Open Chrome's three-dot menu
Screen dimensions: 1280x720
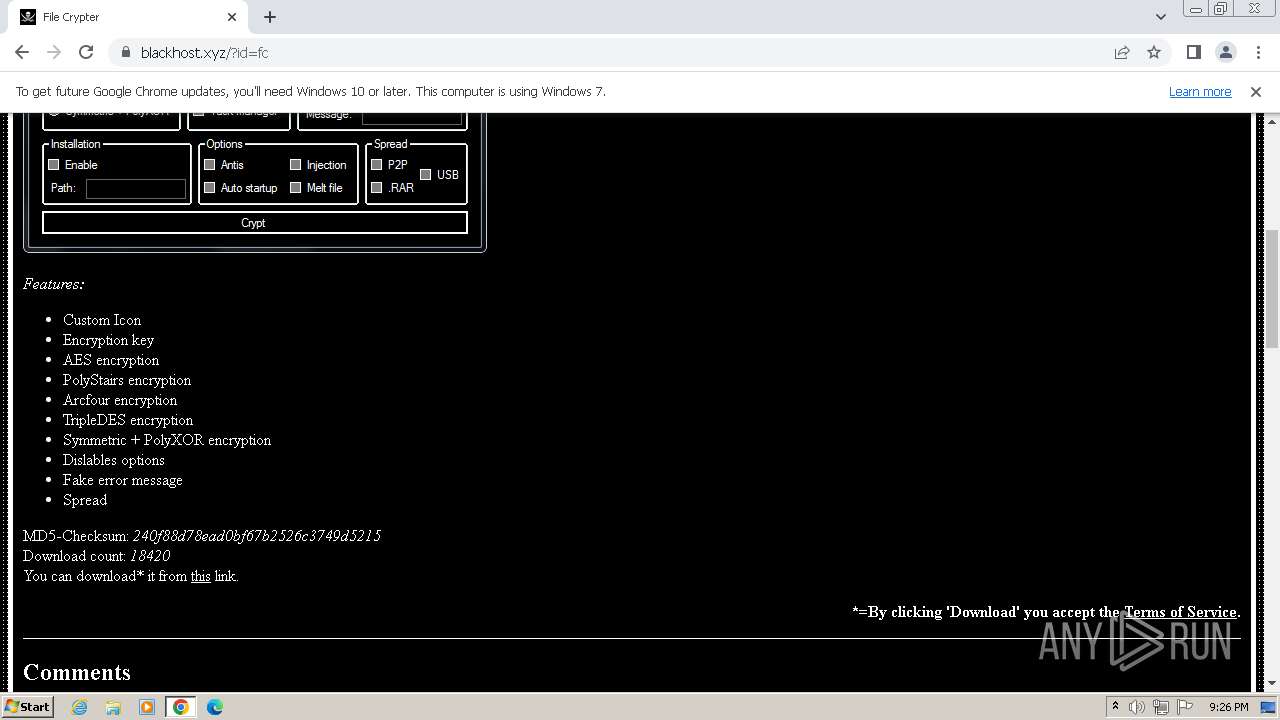pyautogui.click(x=1257, y=52)
